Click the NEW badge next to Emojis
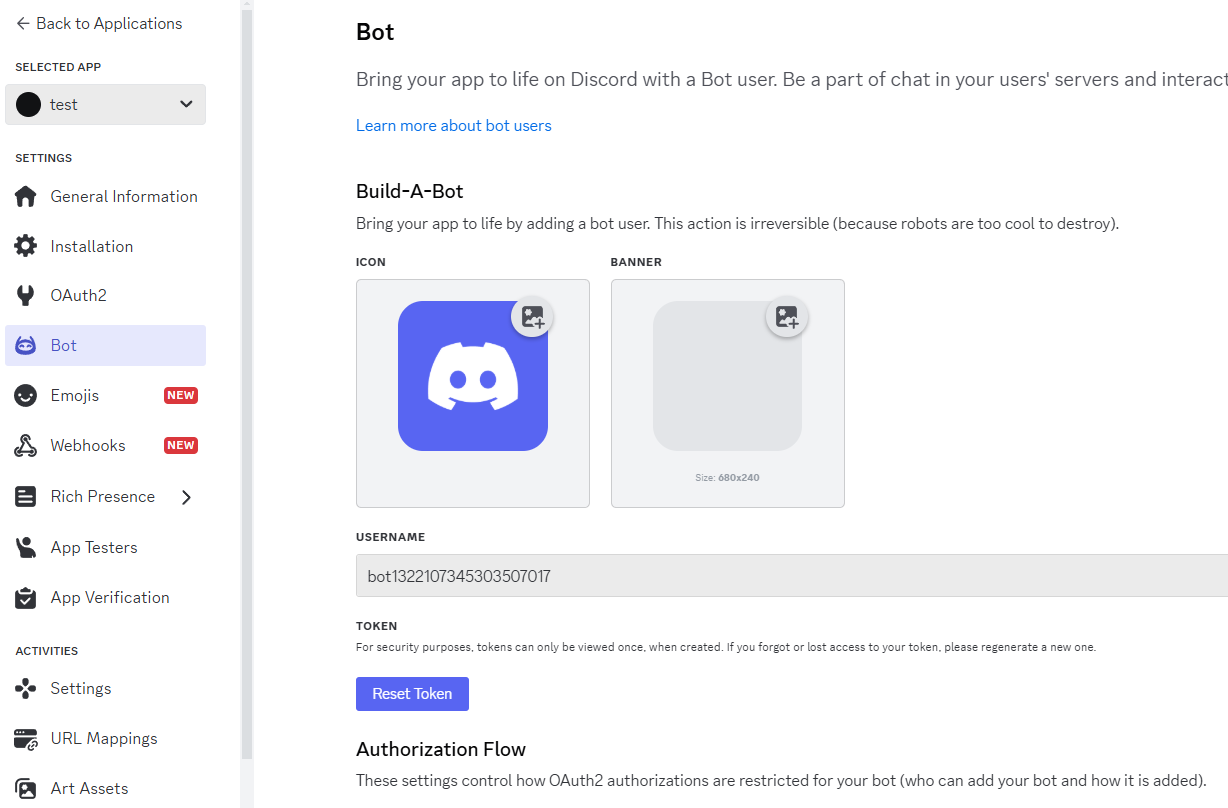This screenshot has width=1228, height=808. 181,395
